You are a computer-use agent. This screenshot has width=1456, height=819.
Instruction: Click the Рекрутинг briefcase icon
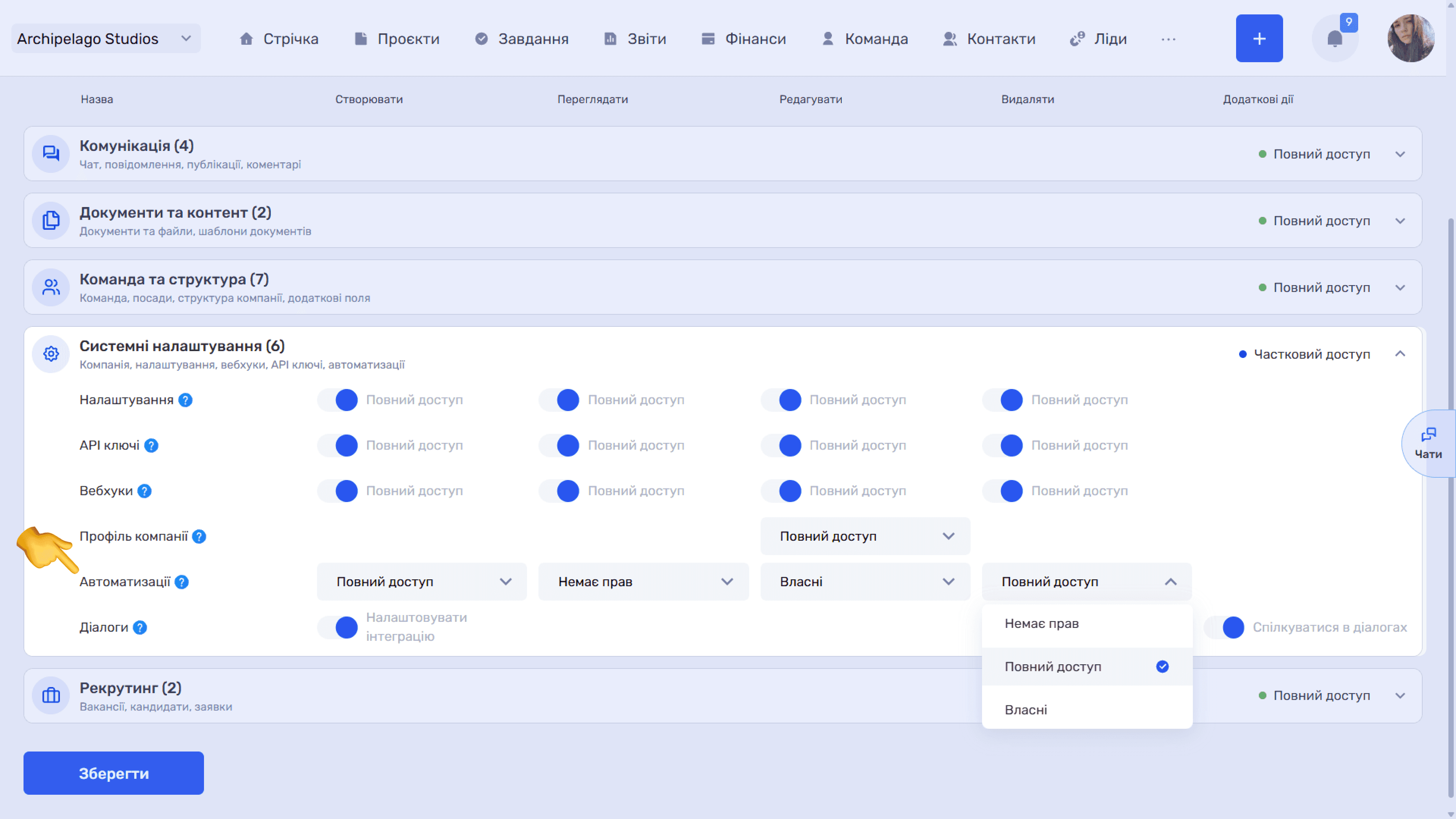[51, 695]
